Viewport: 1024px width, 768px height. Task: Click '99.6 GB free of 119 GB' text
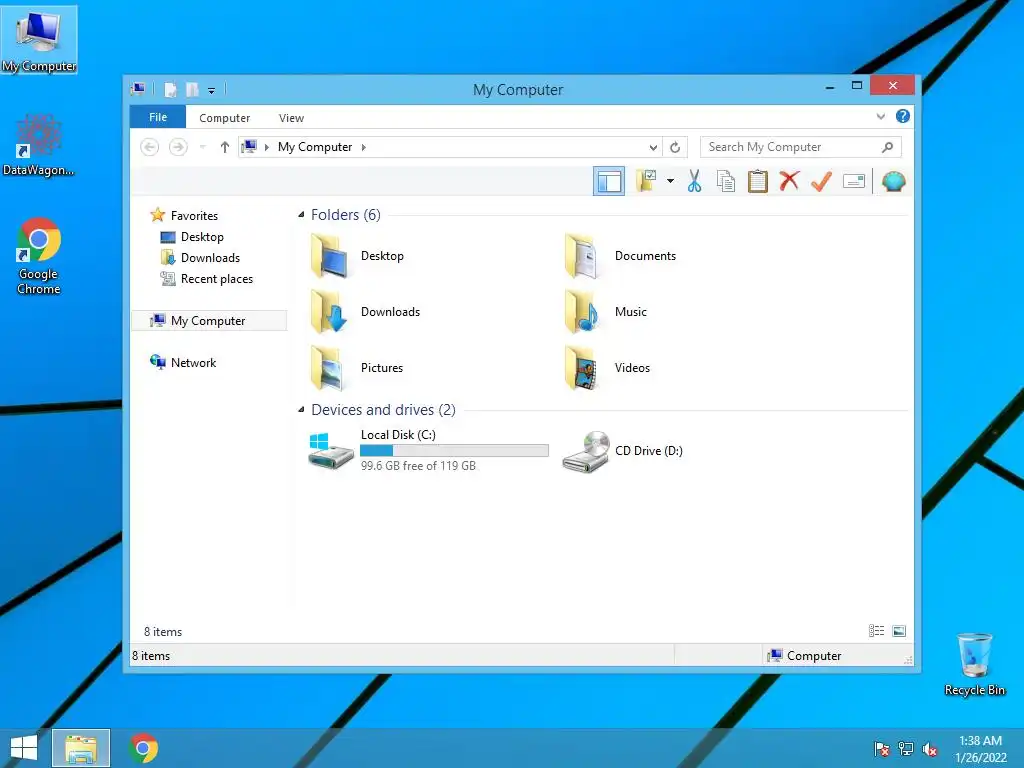click(x=418, y=466)
